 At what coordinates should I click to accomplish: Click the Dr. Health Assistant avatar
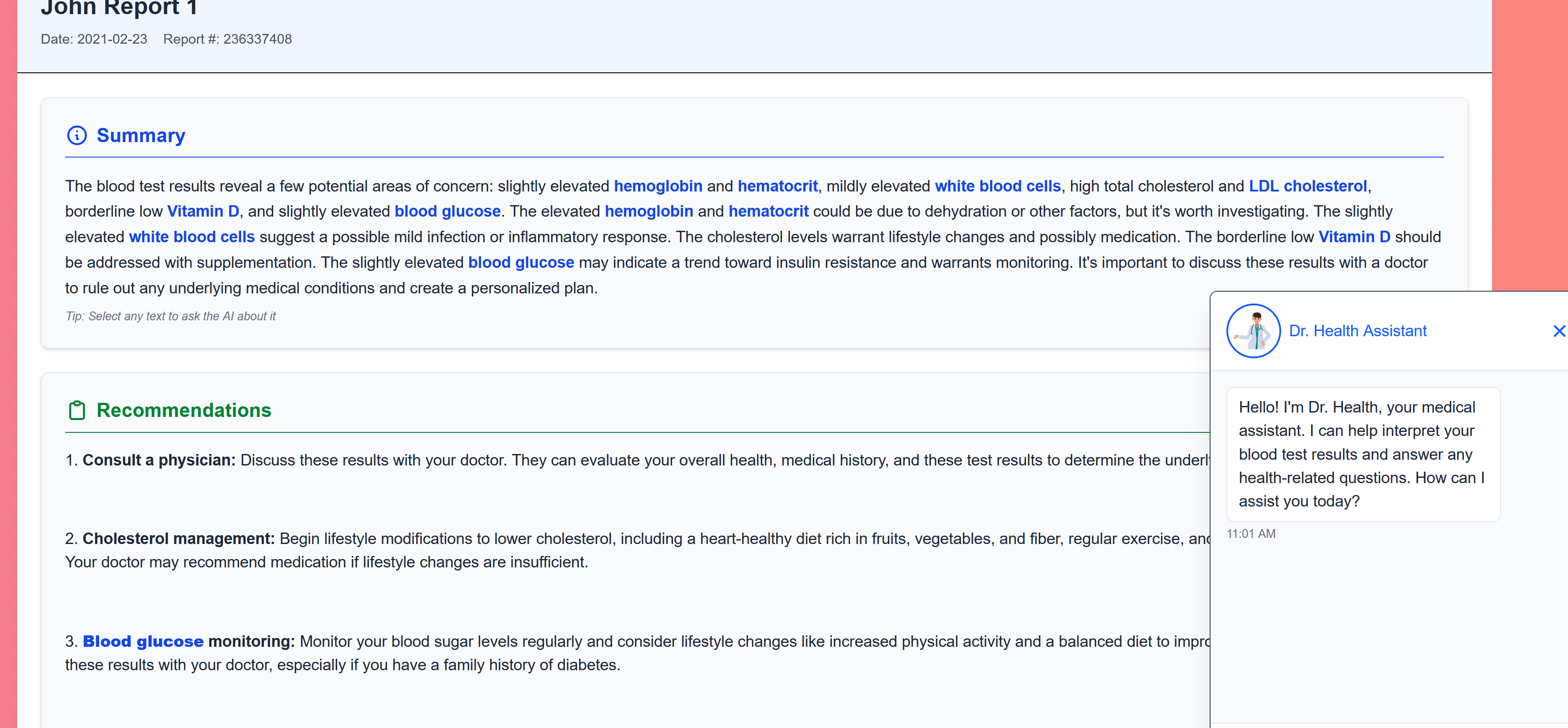pos(1253,330)
